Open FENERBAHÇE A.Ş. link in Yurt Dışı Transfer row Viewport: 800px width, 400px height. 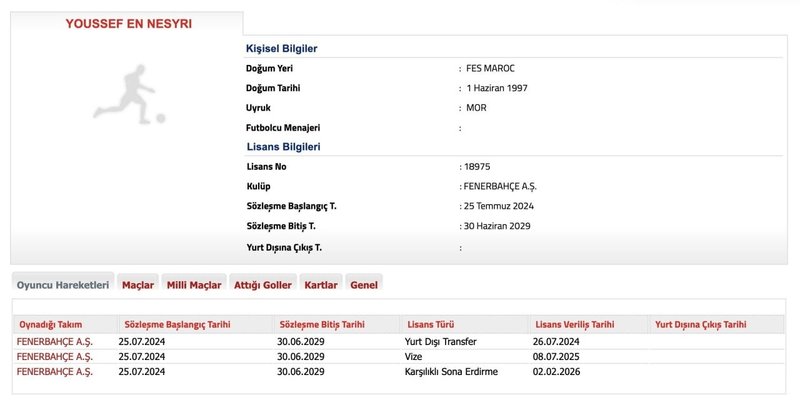pos(55,342)
